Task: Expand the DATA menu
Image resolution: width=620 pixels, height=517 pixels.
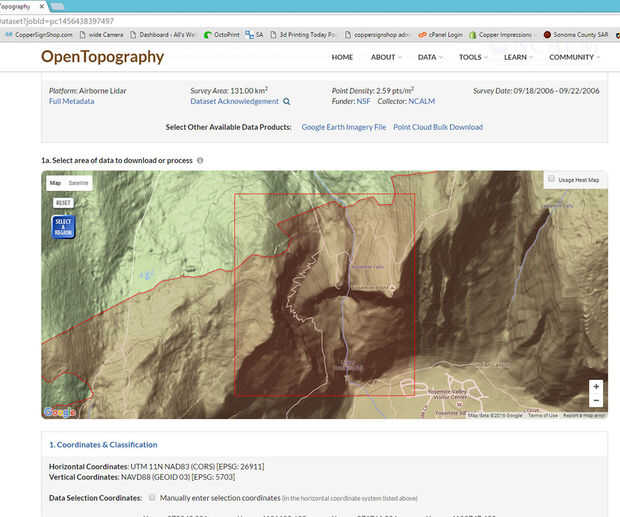Action: coord(429,57)
